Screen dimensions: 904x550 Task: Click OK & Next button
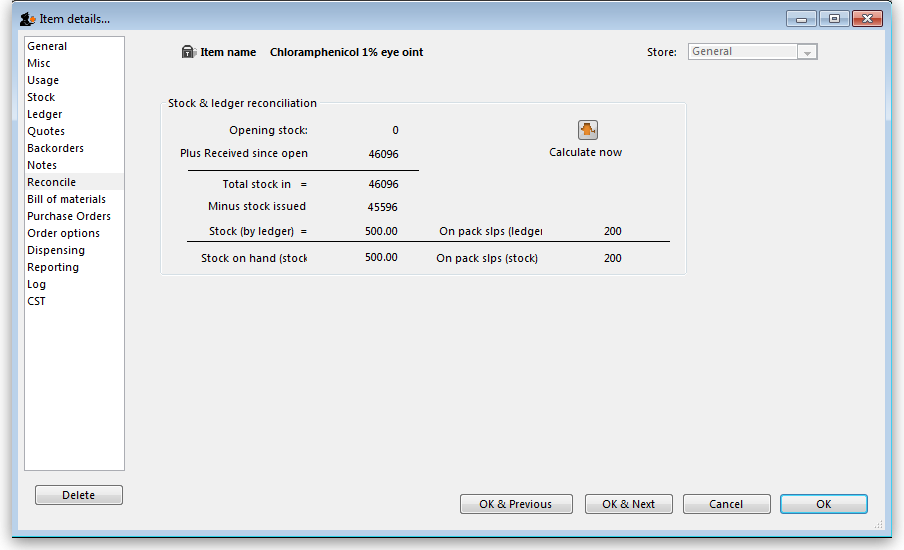click(x=628, y=504)
